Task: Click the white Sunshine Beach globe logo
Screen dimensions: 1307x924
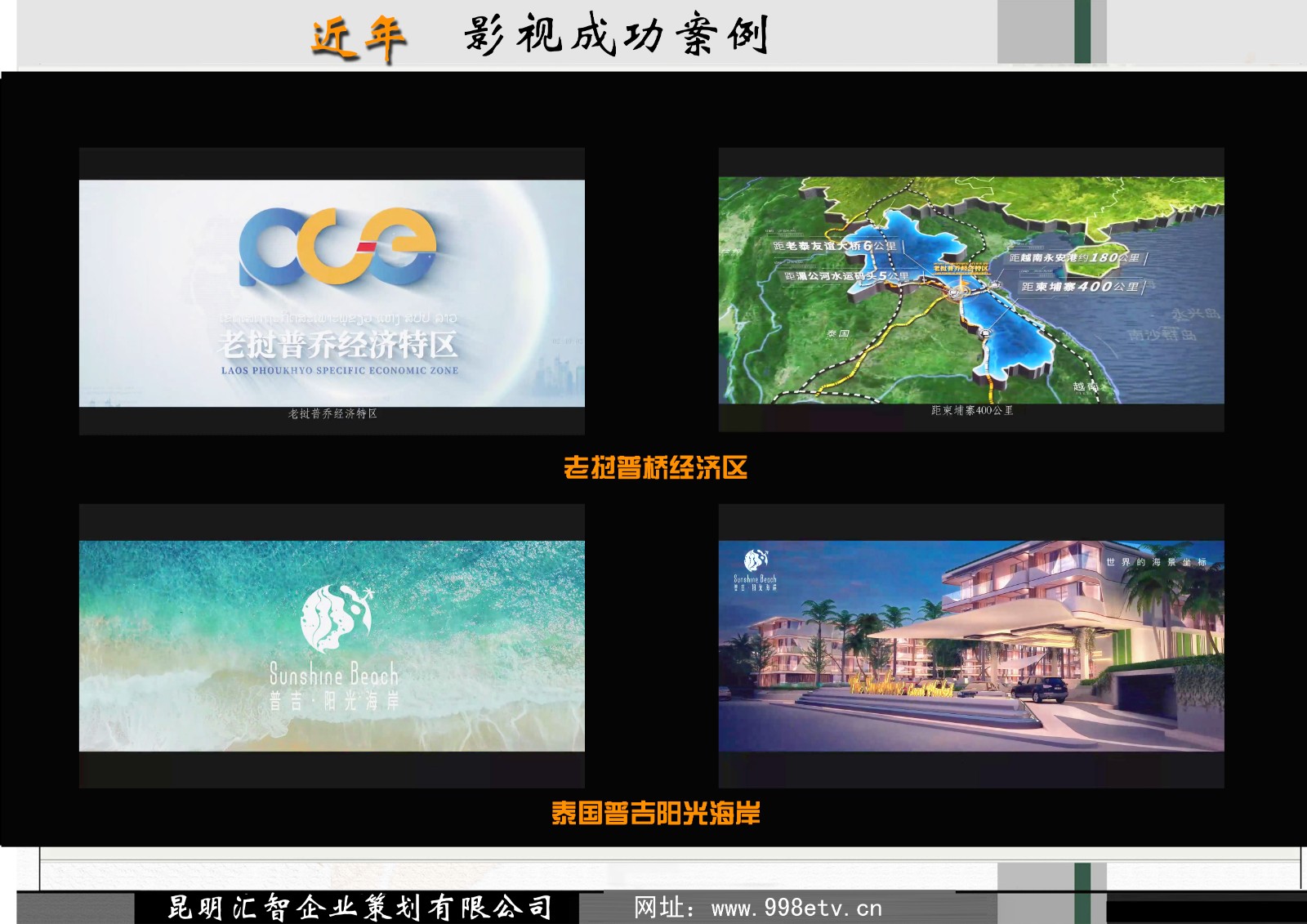Action: coord(336,618)
